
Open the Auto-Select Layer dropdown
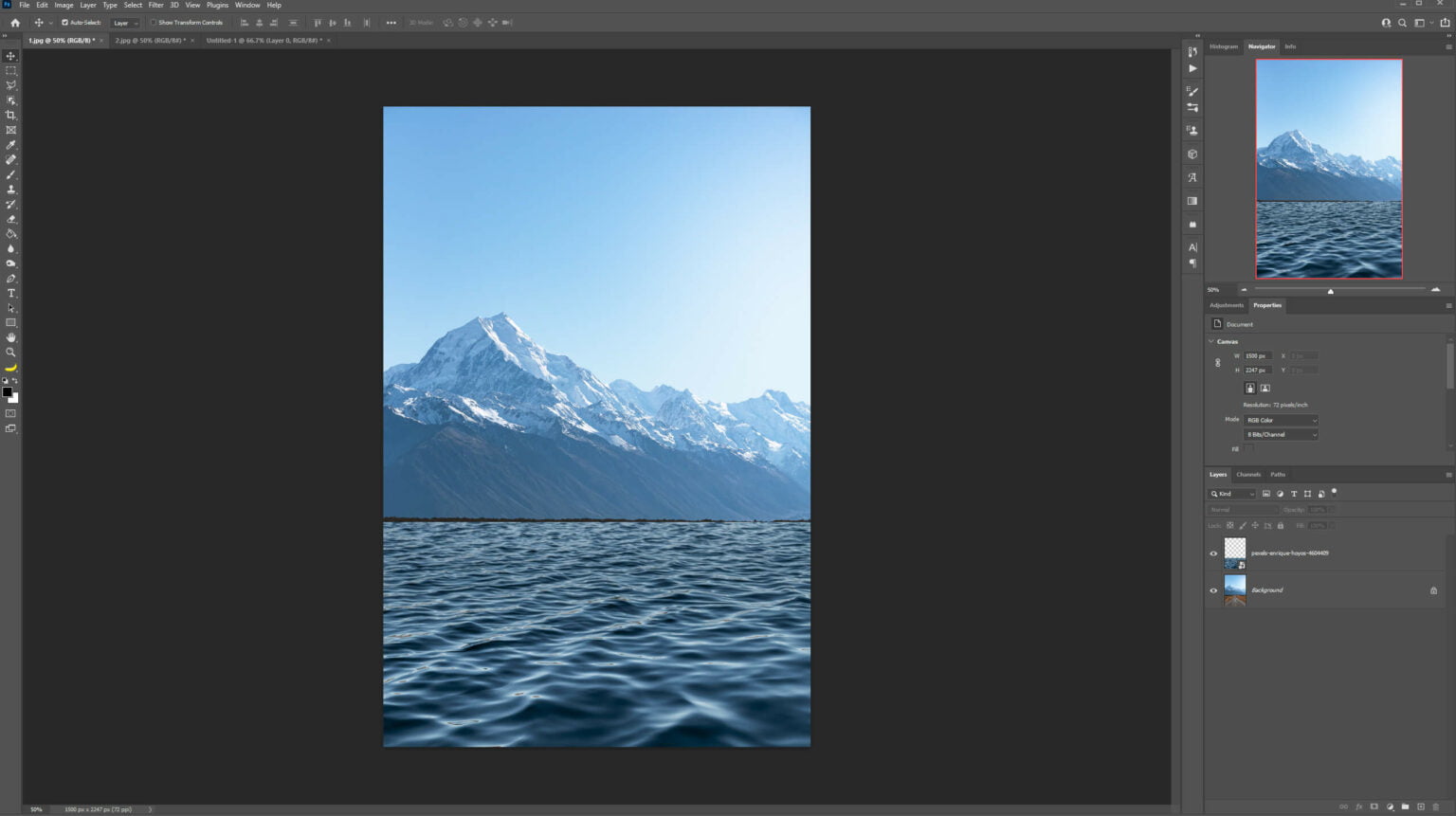pyautogui.click(x=125, y=23)
